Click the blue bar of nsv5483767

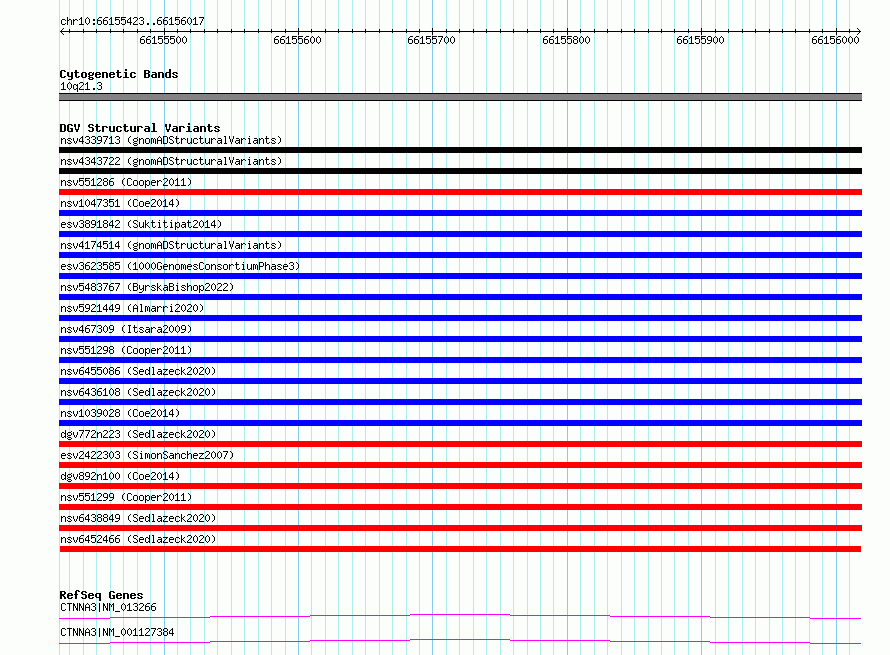tap(460, 297)
